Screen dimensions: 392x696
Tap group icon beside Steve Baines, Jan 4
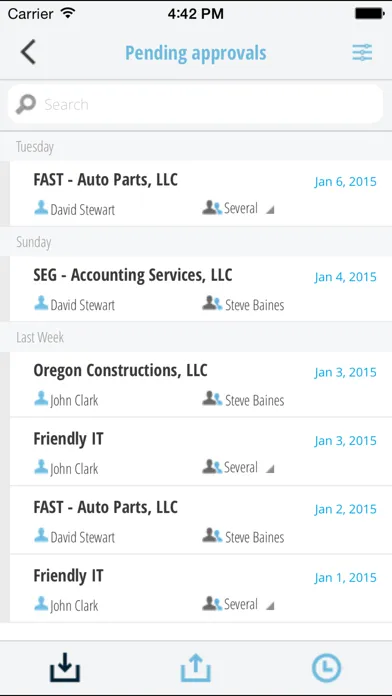click(212, 303)
